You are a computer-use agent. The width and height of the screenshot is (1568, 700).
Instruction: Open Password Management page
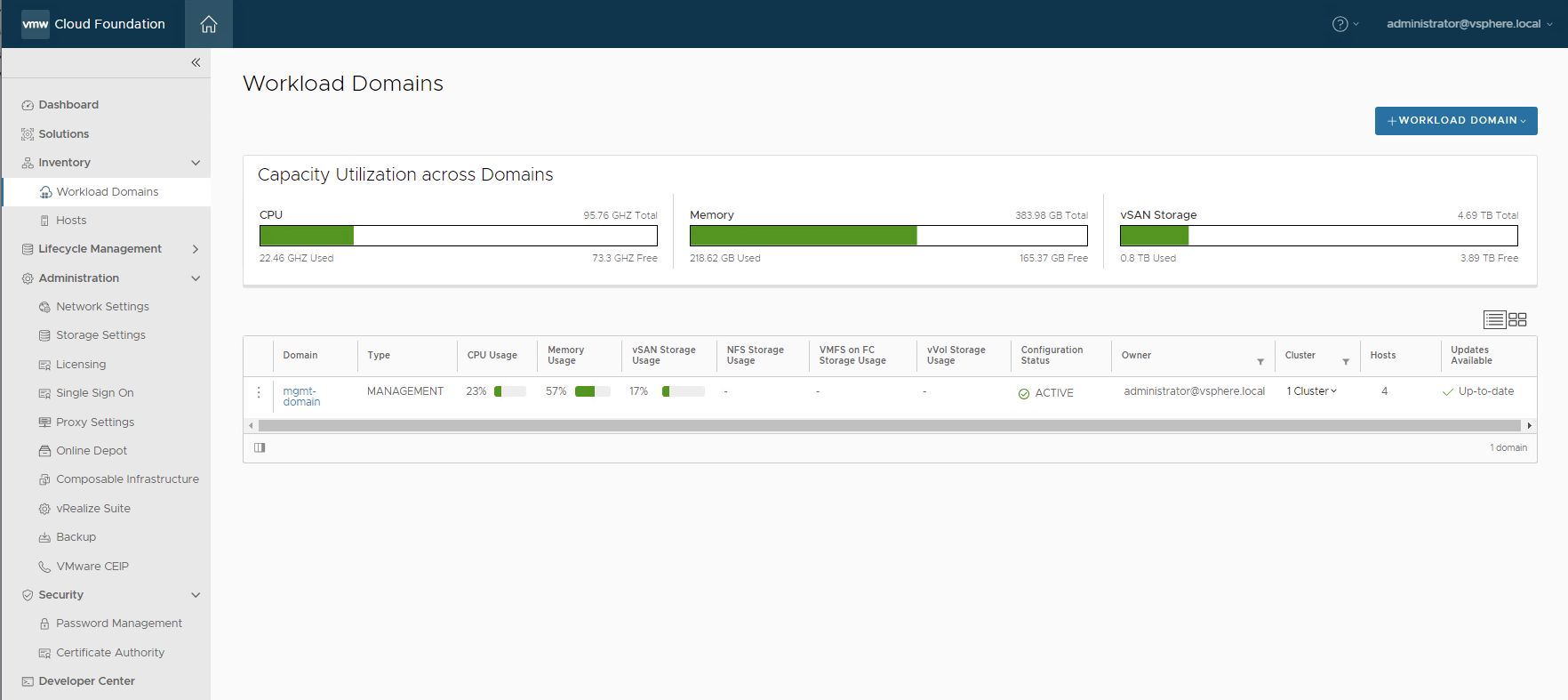pyautogui.click(x=119, y=624)
